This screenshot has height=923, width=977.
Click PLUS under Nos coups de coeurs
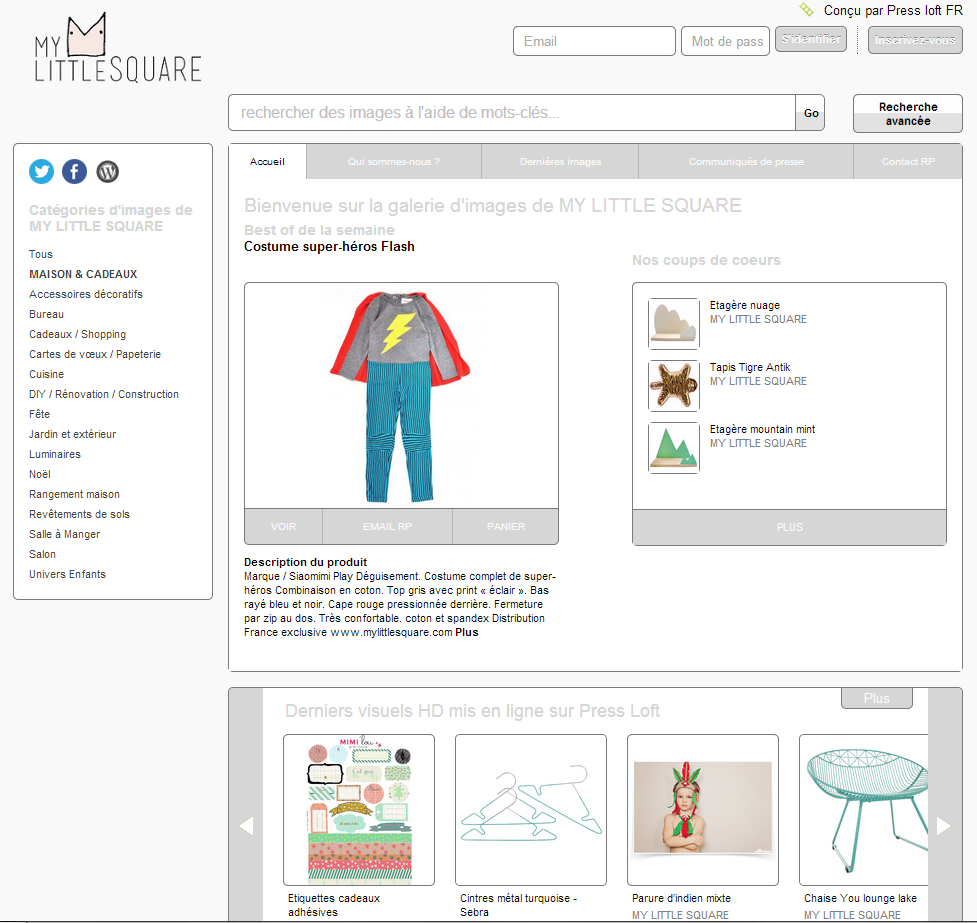click(789, 527)
